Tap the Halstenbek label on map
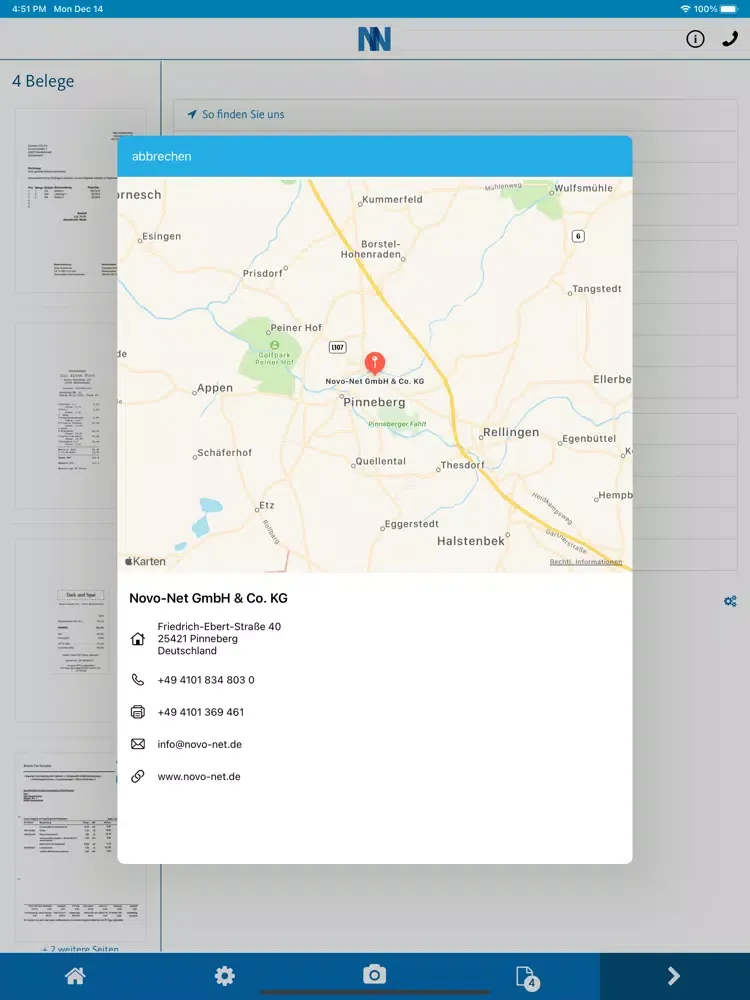750x1000 pixels. tap(471, 541)
